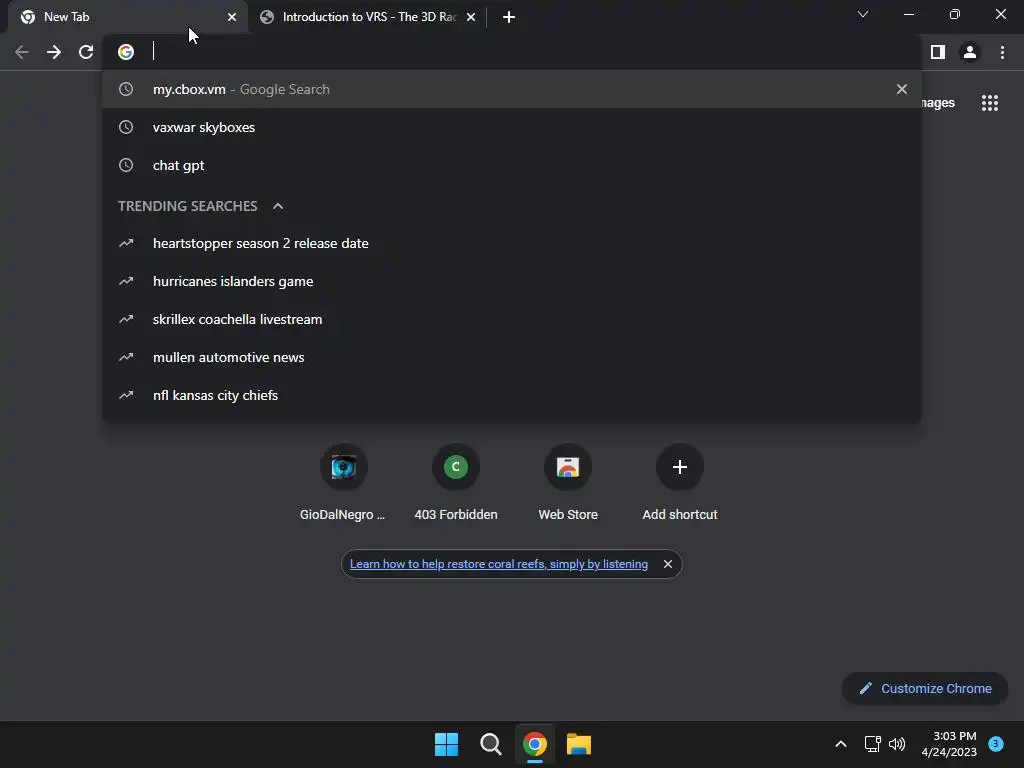Select nfl kansas city chiefs search
The height and width of the screenshot is (768, 1024).
[x=512, y=395]
